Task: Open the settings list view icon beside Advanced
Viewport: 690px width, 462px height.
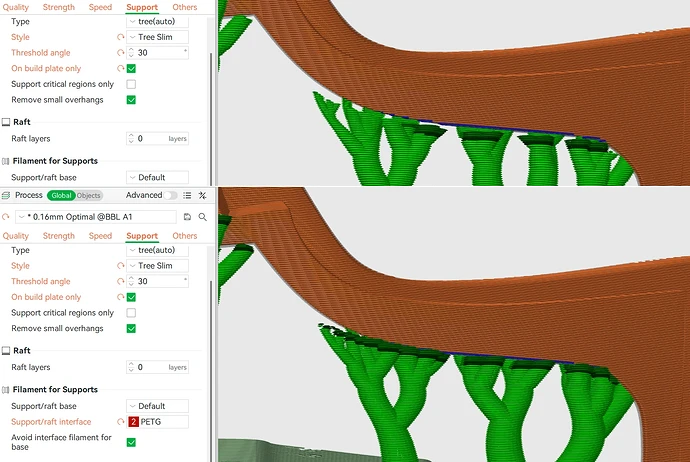Action: pos(187,195)
